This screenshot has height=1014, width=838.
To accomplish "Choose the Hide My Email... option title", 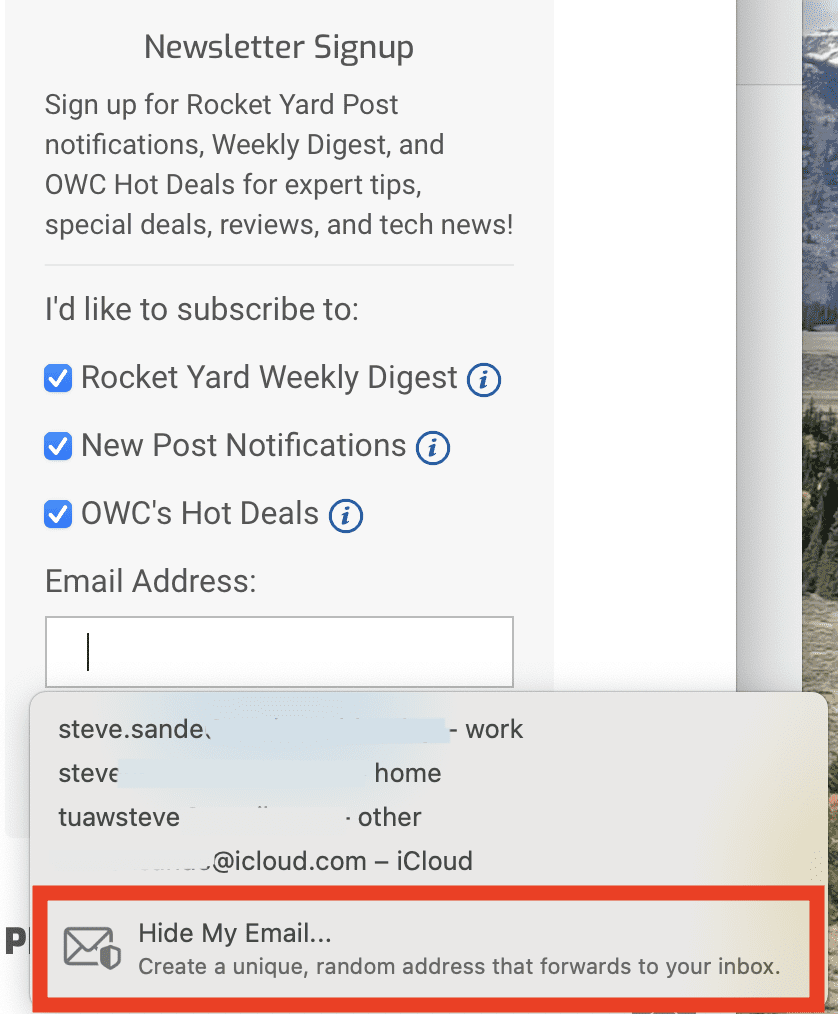I will 235,934.
